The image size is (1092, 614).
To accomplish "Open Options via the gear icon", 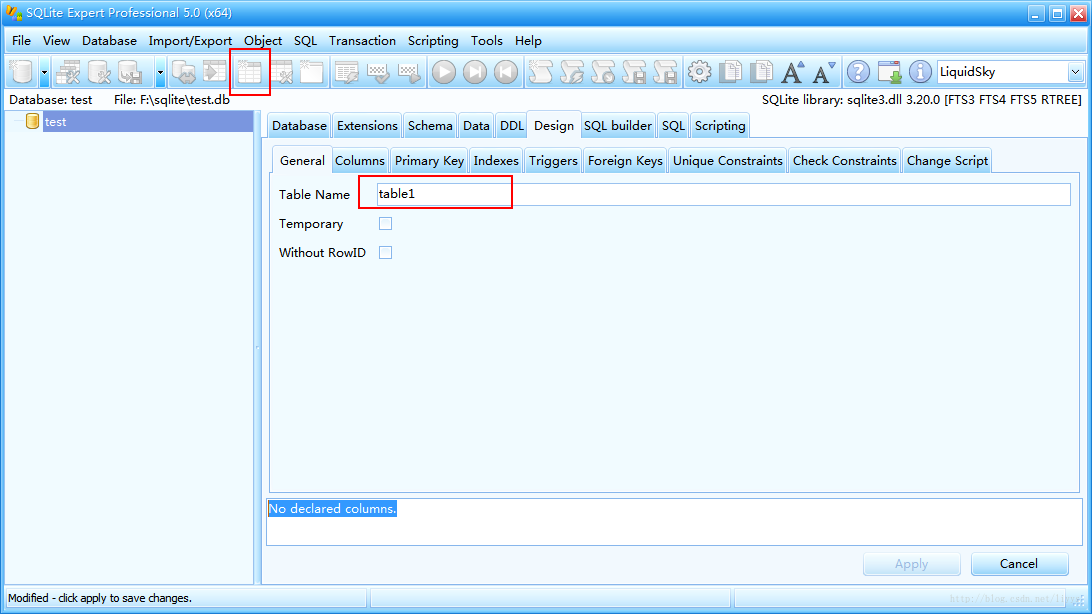I will pyautogui.click(x=699, y=72).
